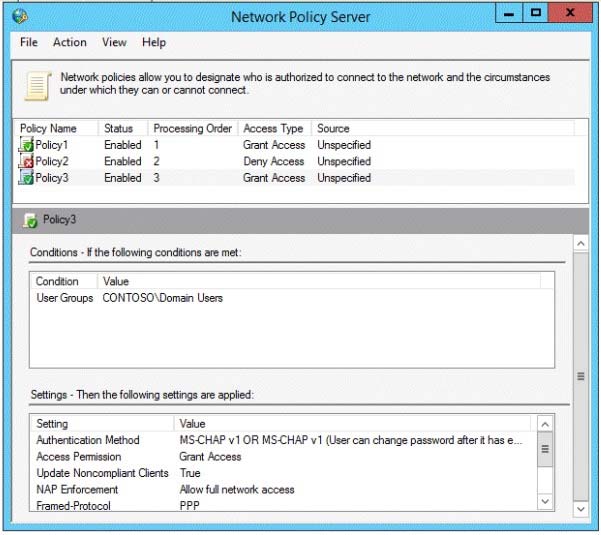Click the settings list scroll down arrow
The width and height of the screenshot is (601, 535).
pyautogui.click(x=545, y=501)
